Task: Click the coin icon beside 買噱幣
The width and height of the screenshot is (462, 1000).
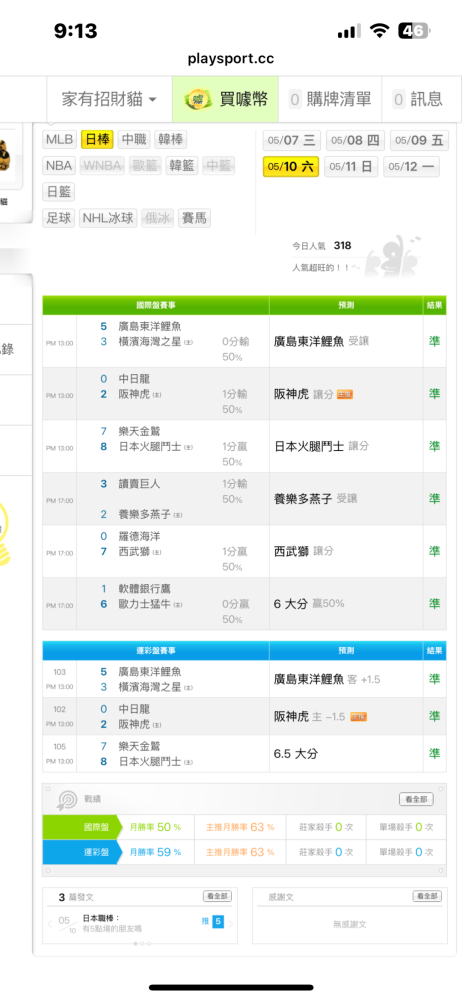Action: [x=198, y=99]
